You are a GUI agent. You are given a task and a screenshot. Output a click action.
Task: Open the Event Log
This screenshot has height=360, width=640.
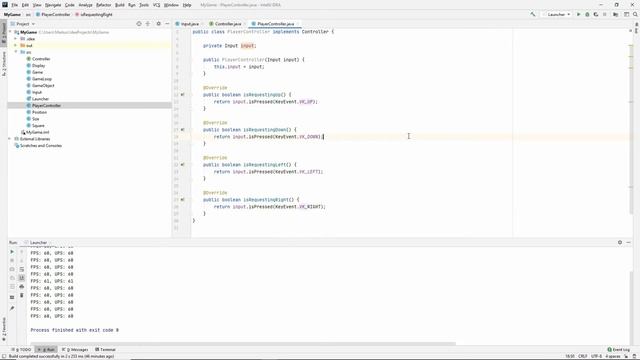(619, 349)
